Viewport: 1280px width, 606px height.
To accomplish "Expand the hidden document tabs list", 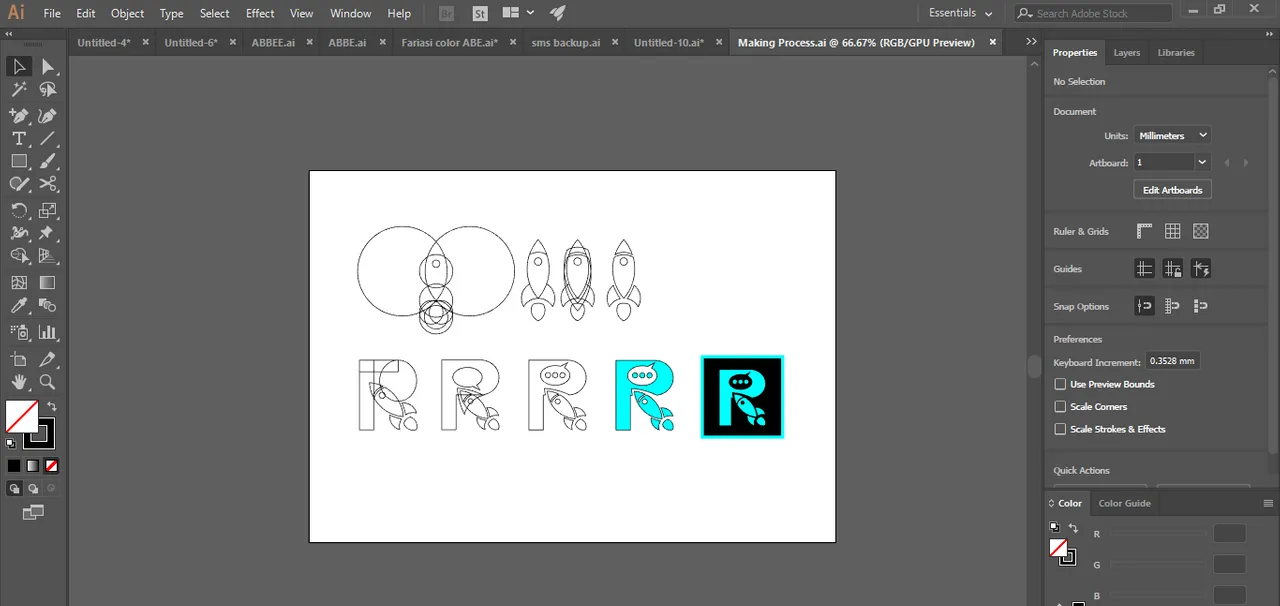I will coord(1031,41).
